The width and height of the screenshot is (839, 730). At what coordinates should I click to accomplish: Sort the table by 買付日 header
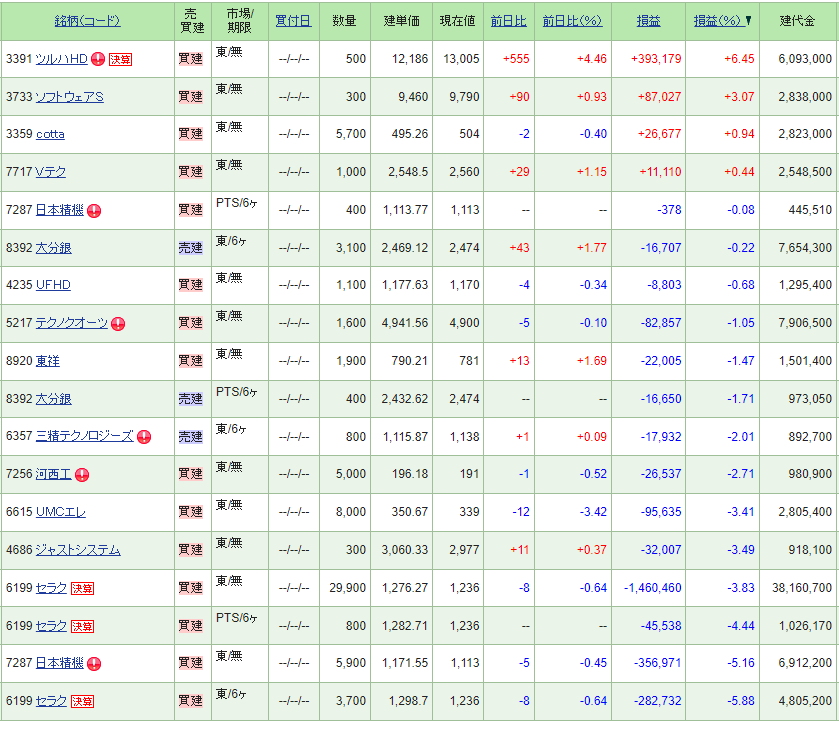[x=293, y=21]
